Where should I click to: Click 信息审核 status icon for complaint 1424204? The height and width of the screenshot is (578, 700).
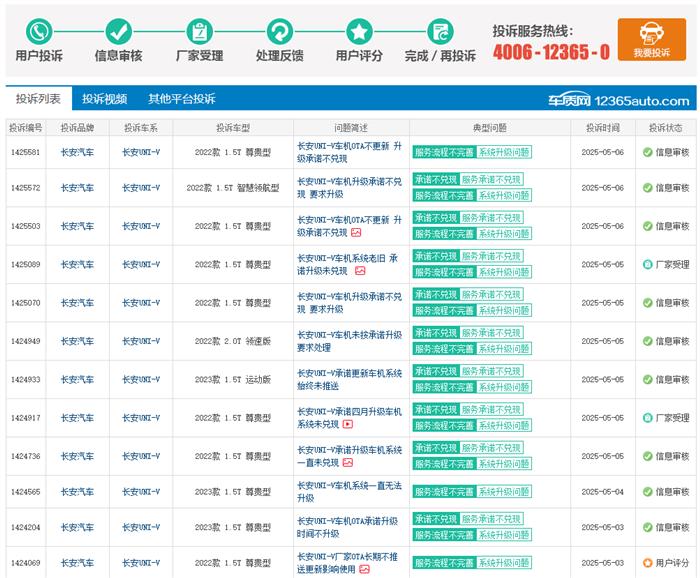[647, 527]
